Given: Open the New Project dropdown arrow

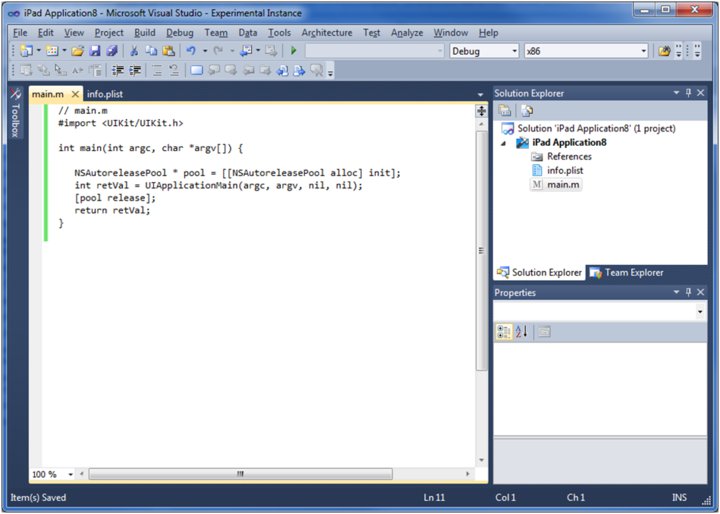Looking at the screenshot, I should tap(39, 51).
